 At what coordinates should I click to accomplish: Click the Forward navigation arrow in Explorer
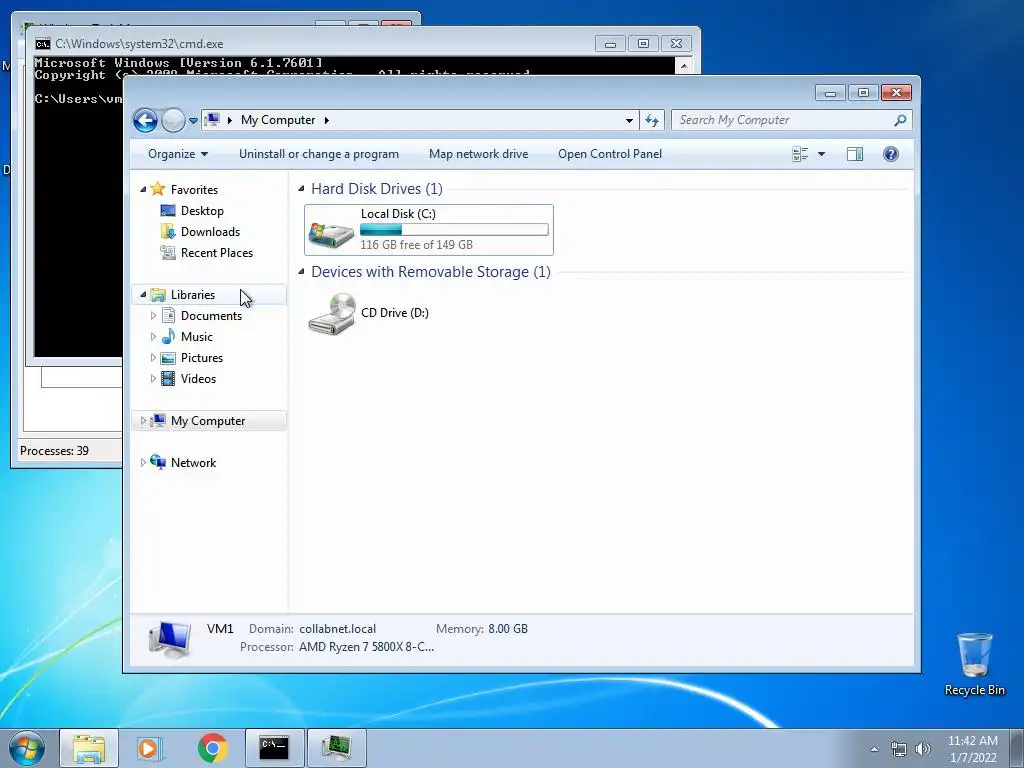(173, 120)
